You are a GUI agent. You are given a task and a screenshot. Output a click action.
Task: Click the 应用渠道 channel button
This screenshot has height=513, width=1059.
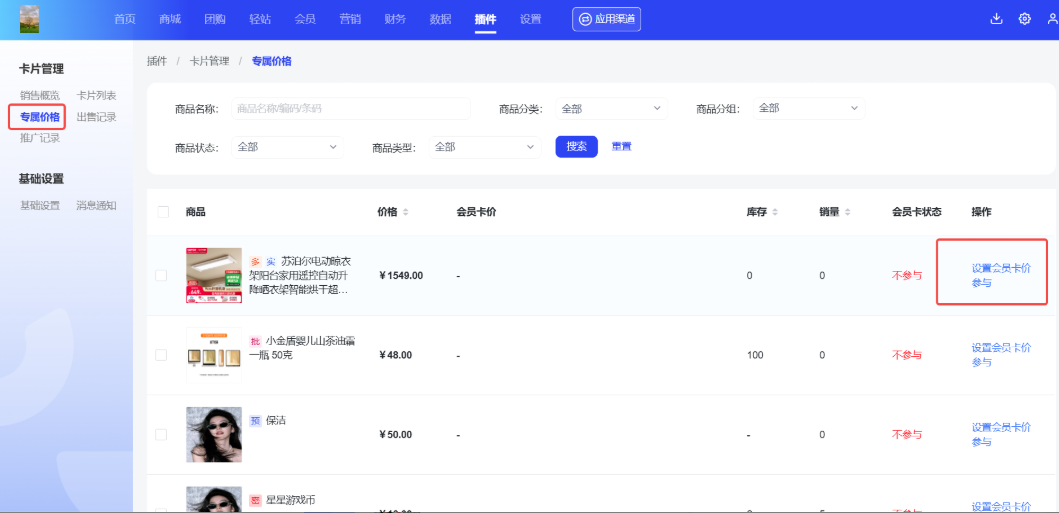pos(606,19)
